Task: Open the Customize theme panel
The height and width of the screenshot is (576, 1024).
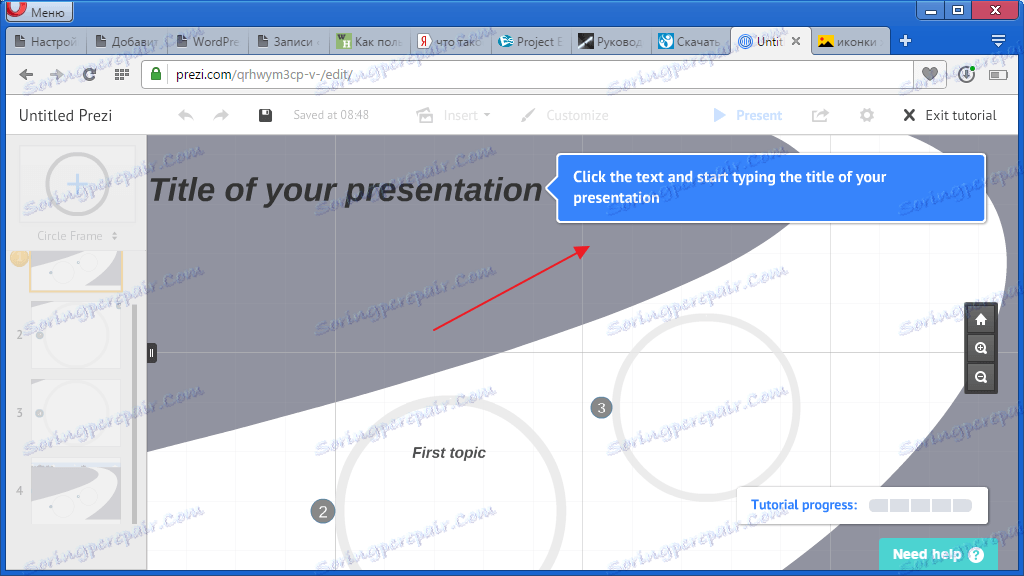Action: point(565,116)
